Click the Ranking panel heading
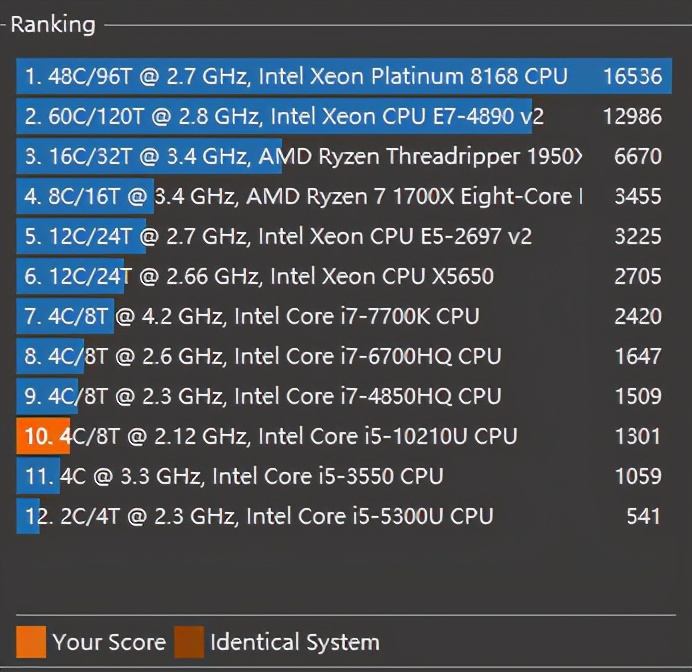 [53, 24]
